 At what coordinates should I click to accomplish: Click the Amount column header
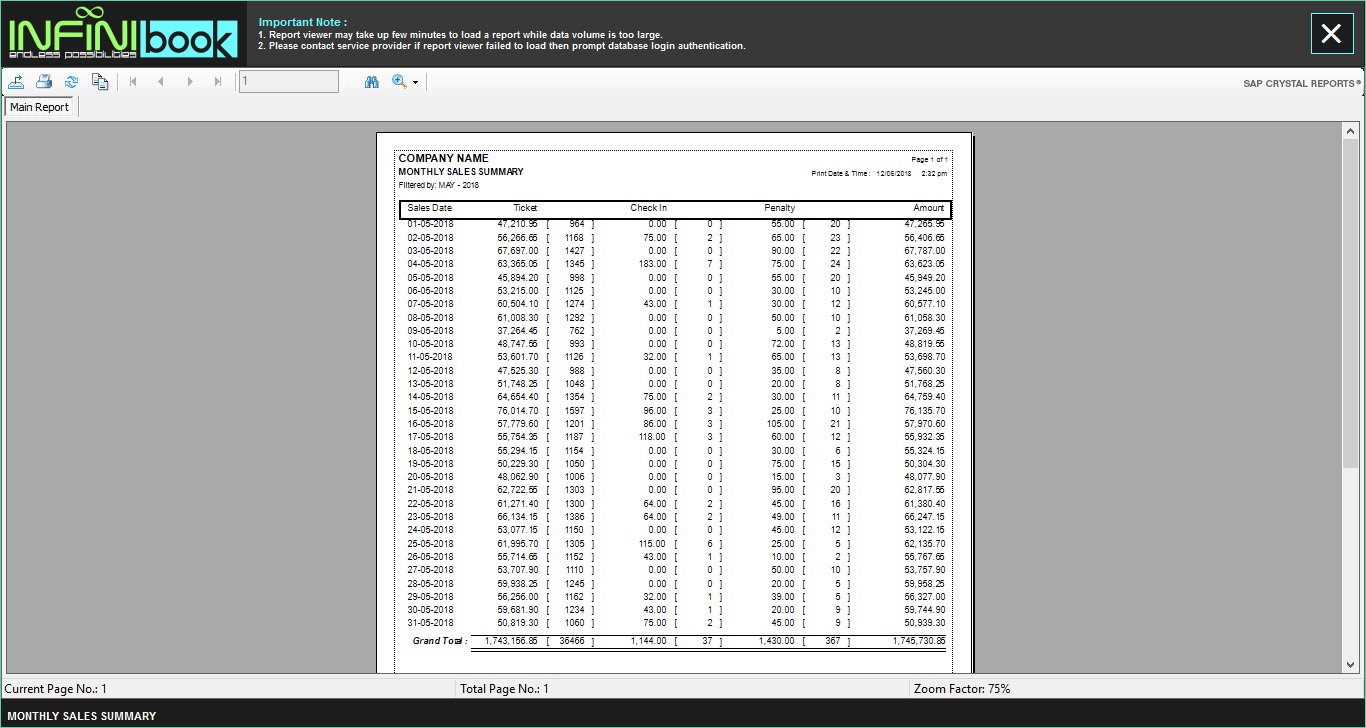(x=928, y=208)
